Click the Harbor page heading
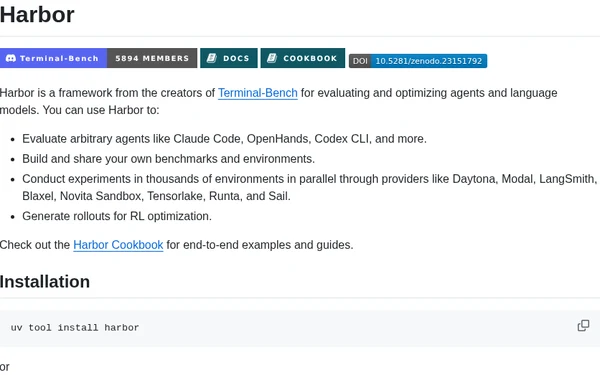 coord(37,15)
